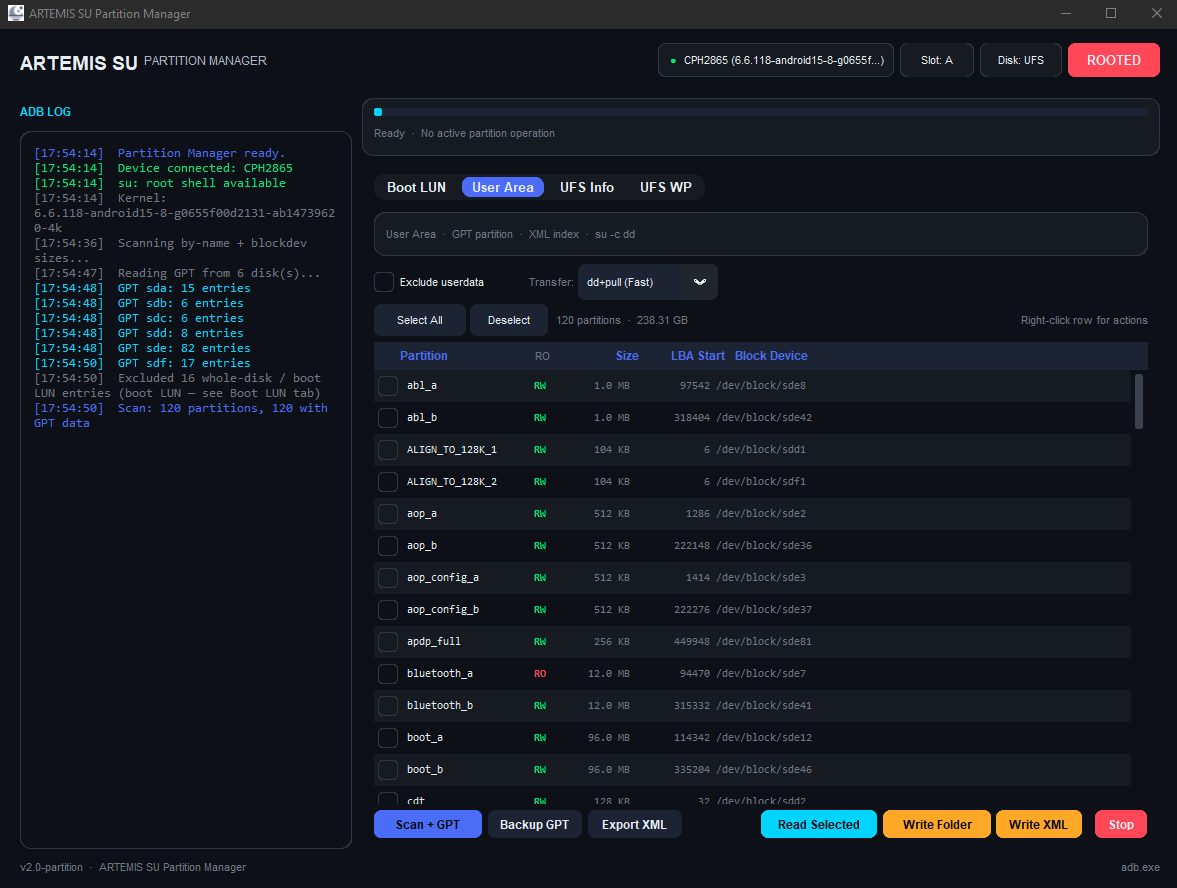Image resolution: width=1177 pixels, height=888 pixels.
Task: Check the aop_config_a checkbox
Action: pos(388,578)
